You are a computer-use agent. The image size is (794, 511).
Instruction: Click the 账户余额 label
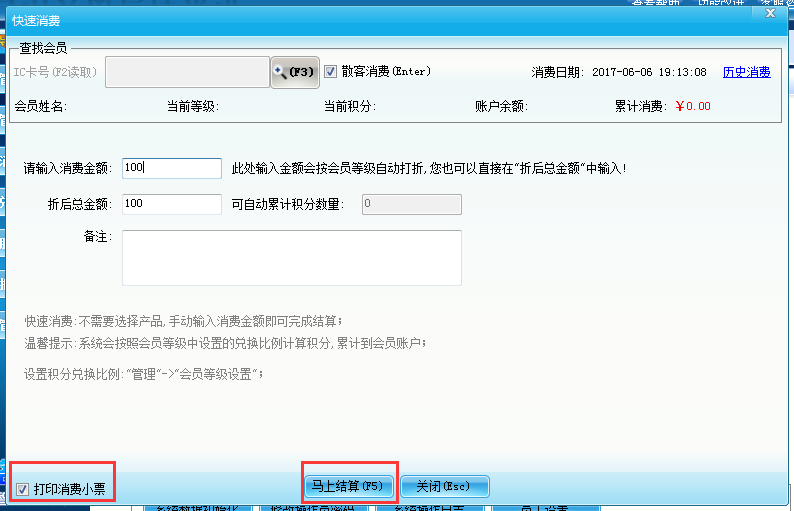click(x=501, y=106)
